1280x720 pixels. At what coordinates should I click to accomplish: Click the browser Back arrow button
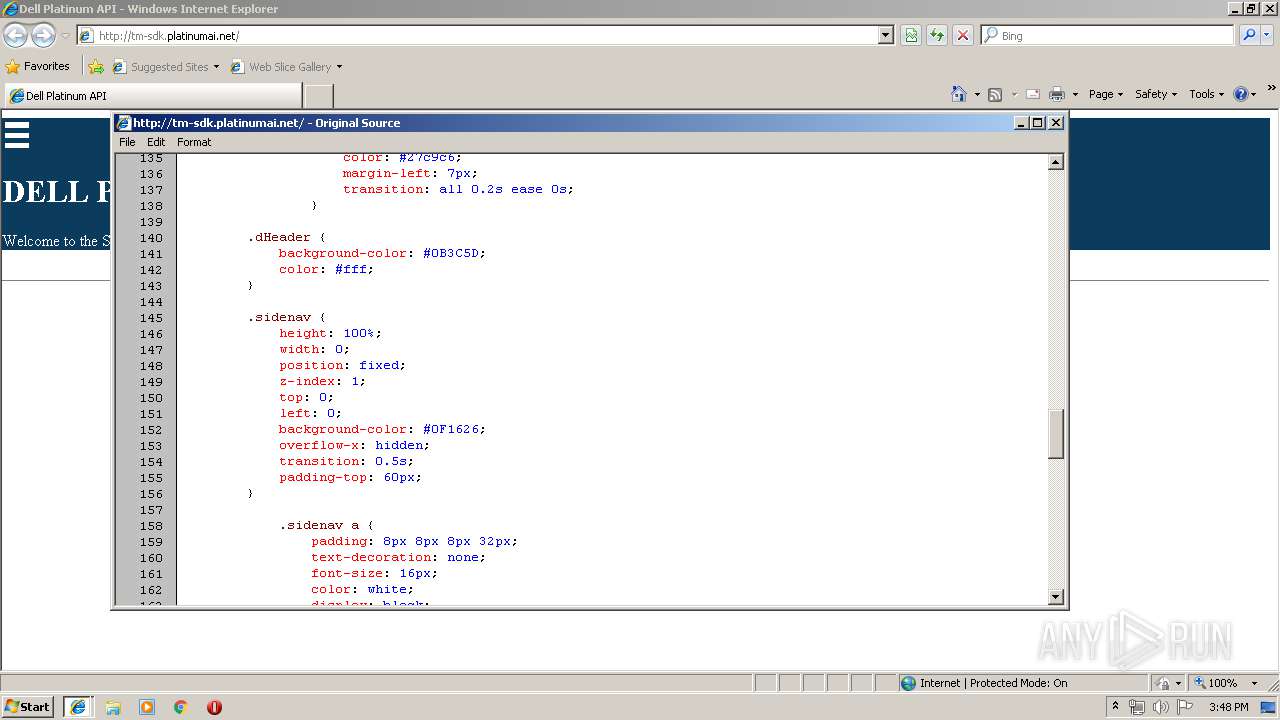point(16,36)
